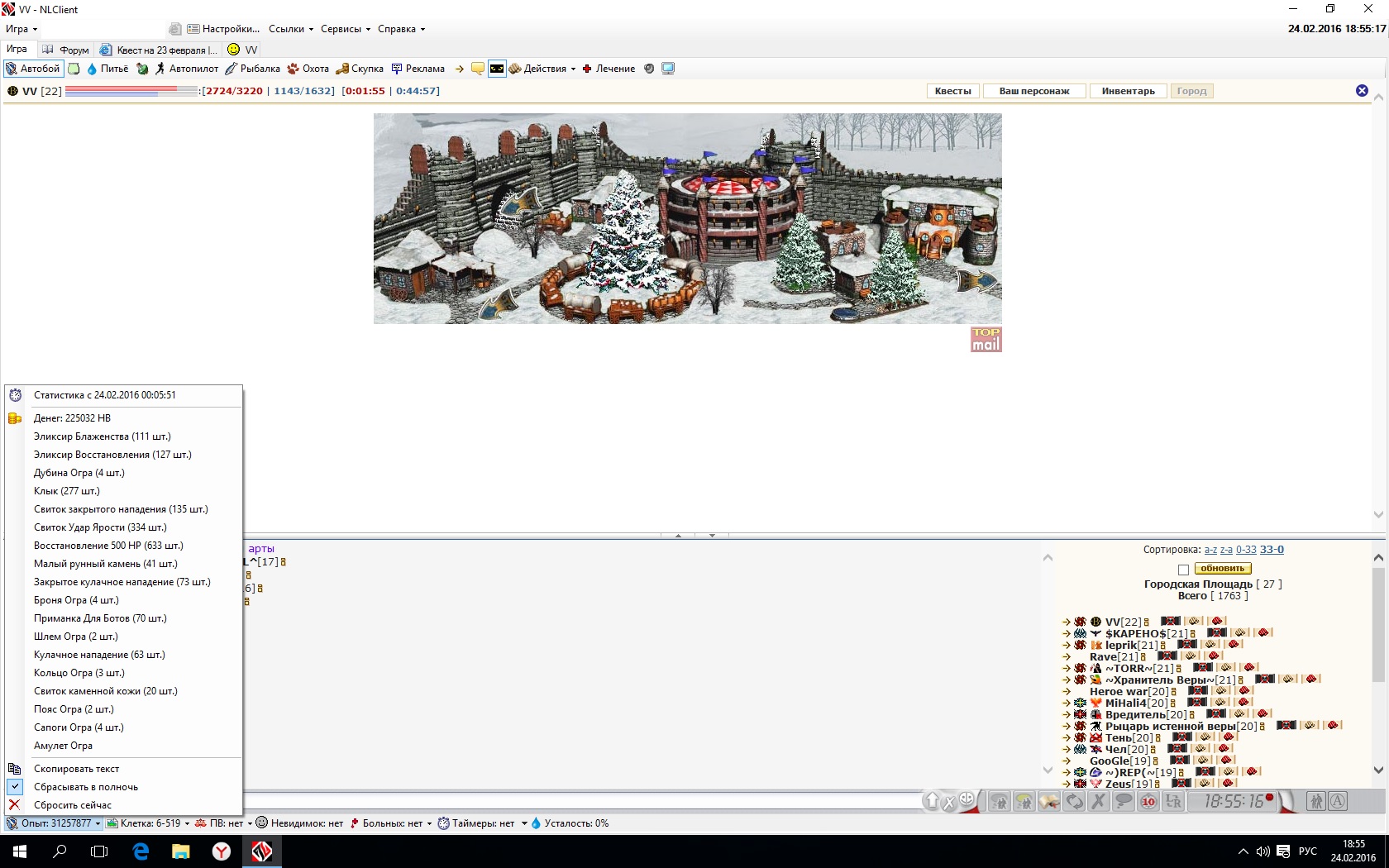Viewport: 1389px width, 868px height.
Task: Switch to Квест на 23 февраля tab
Action: [x=159, y=50]
